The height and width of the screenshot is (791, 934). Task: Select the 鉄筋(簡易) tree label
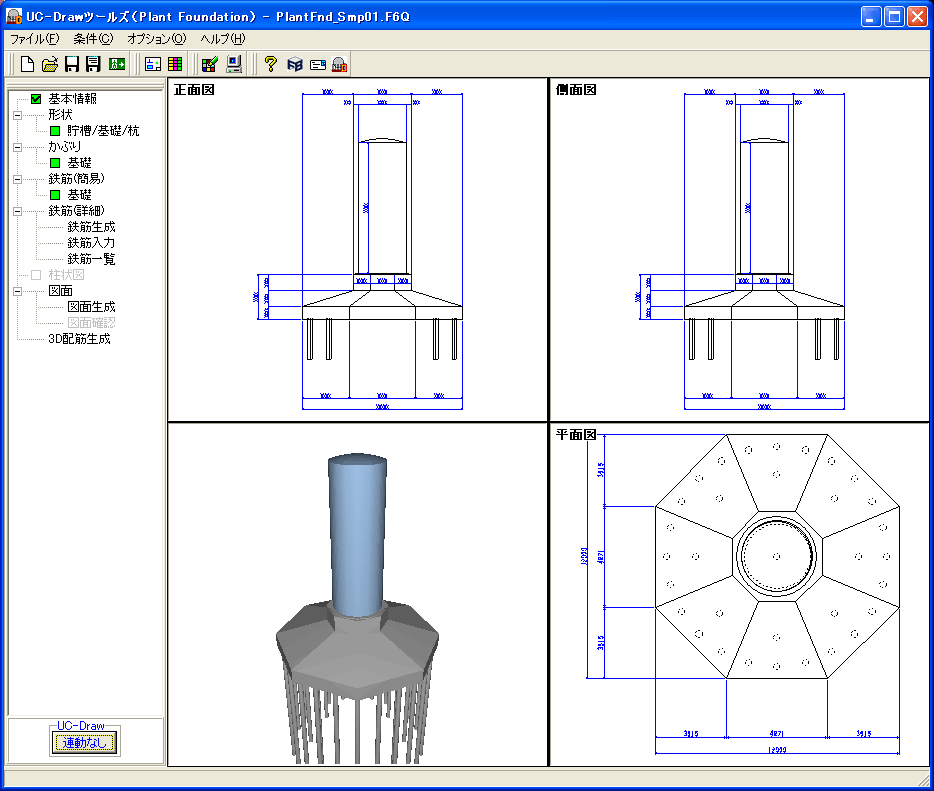tap(76, 179)
